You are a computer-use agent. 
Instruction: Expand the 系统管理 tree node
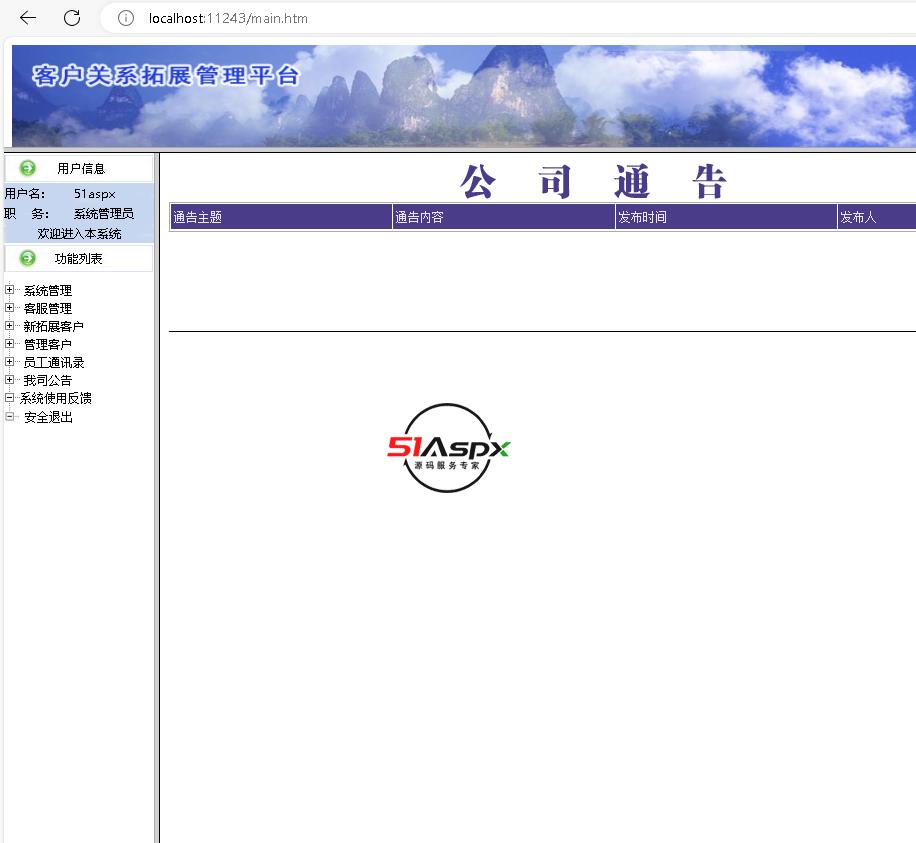[9, 289]
